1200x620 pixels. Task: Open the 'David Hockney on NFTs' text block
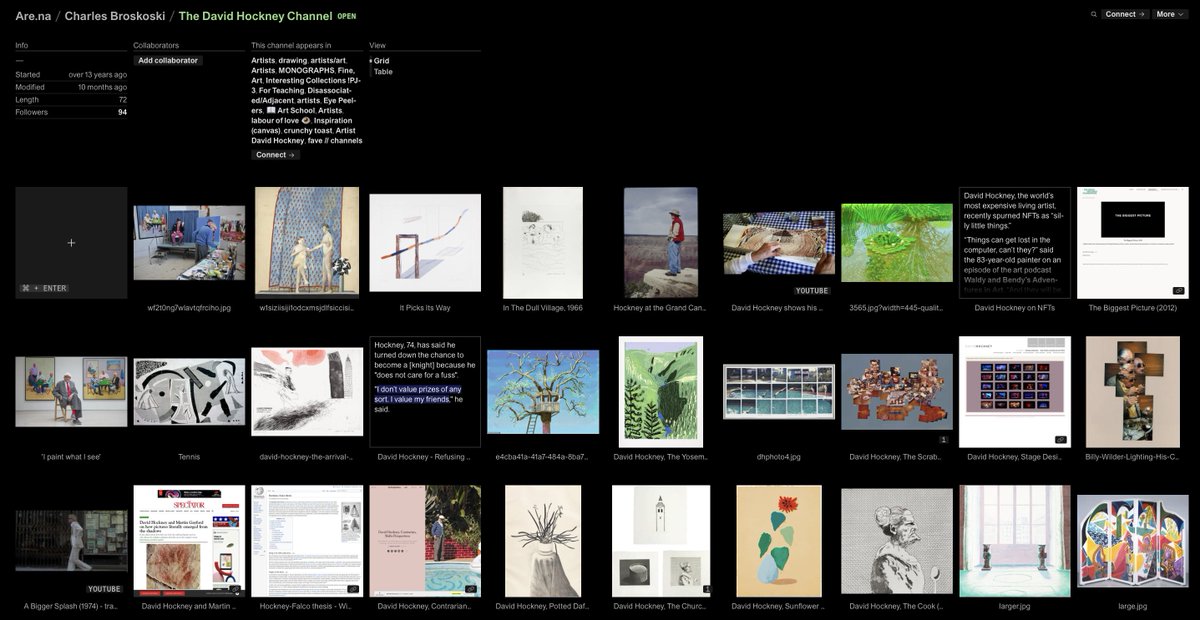click(1015, 243)
